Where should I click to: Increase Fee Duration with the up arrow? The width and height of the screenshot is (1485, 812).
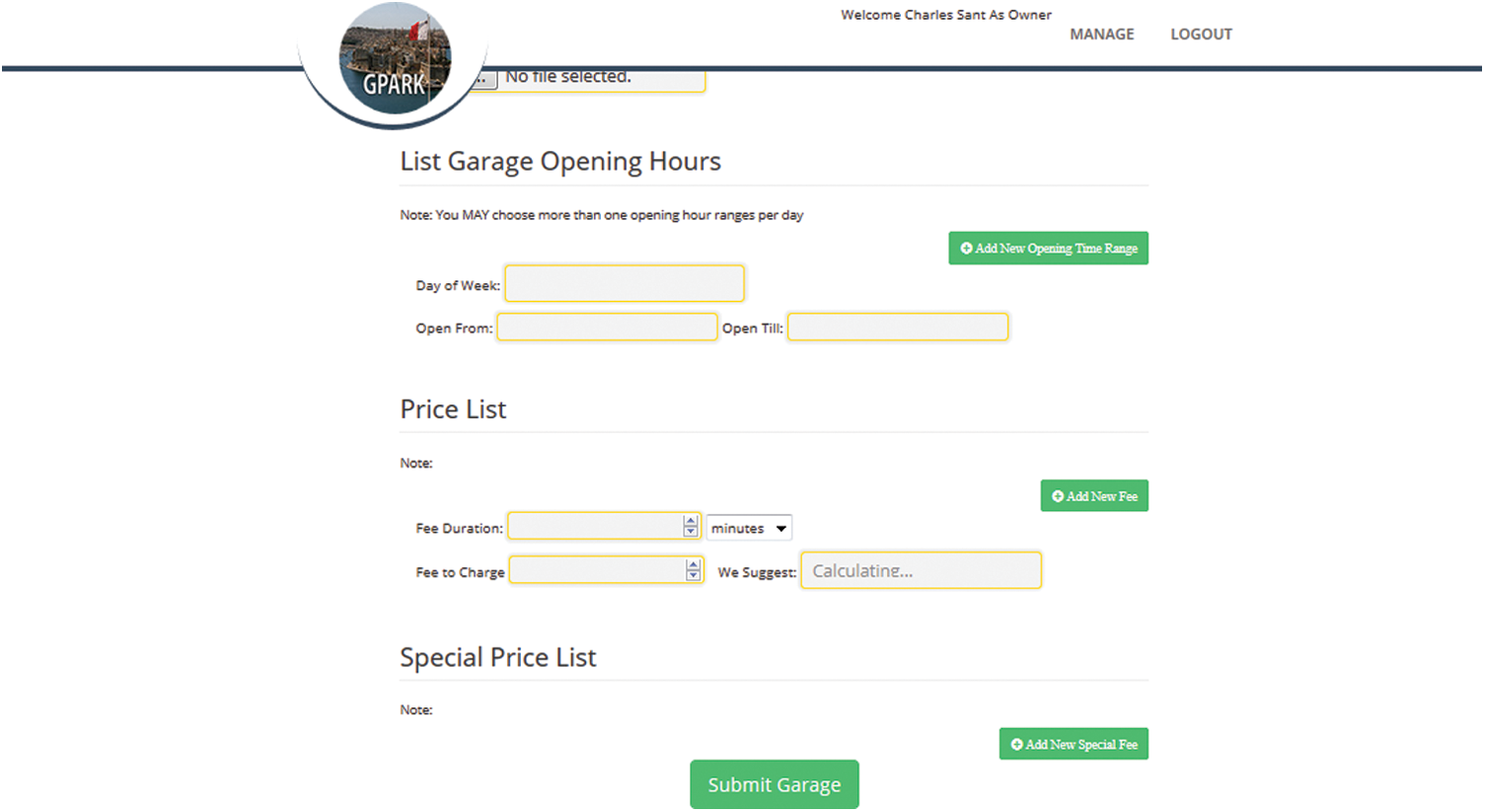[691, 521]
